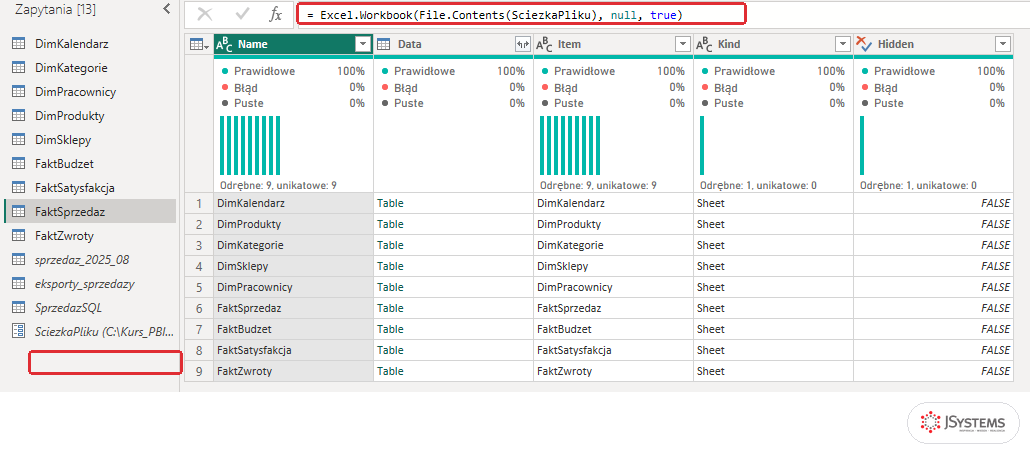Click Data column table type icon
1030x454 pixels.
(384, 44)
